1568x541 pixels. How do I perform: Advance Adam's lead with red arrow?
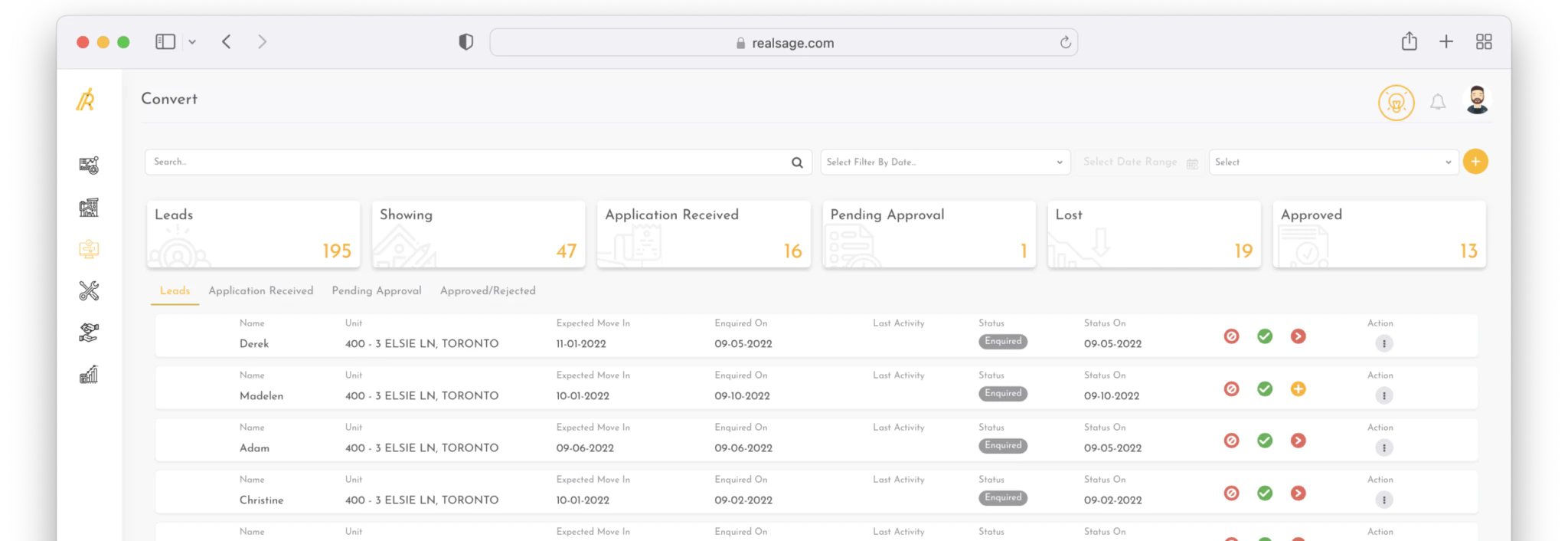point(1298,441)
